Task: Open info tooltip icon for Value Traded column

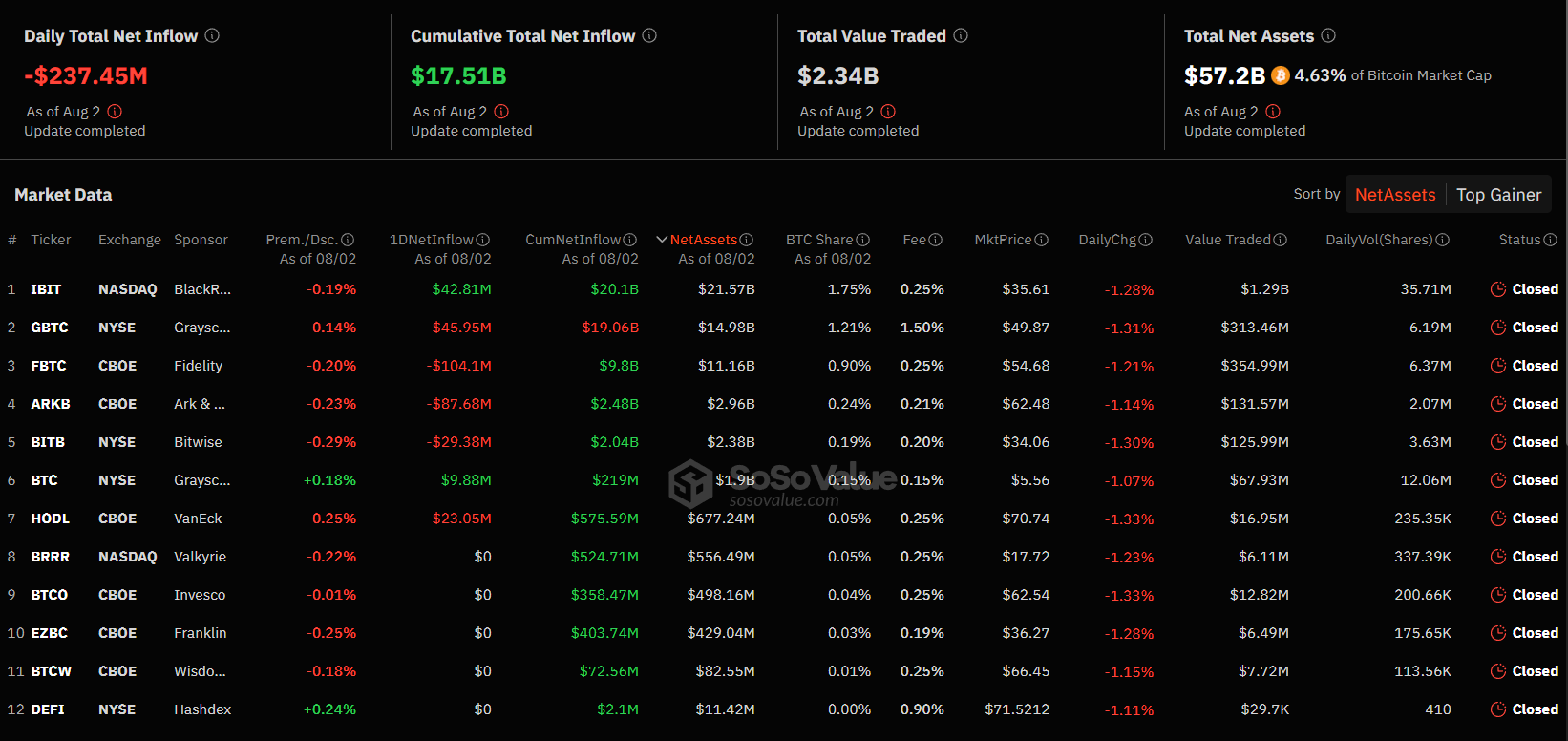Action: (x=1281, y=240)
